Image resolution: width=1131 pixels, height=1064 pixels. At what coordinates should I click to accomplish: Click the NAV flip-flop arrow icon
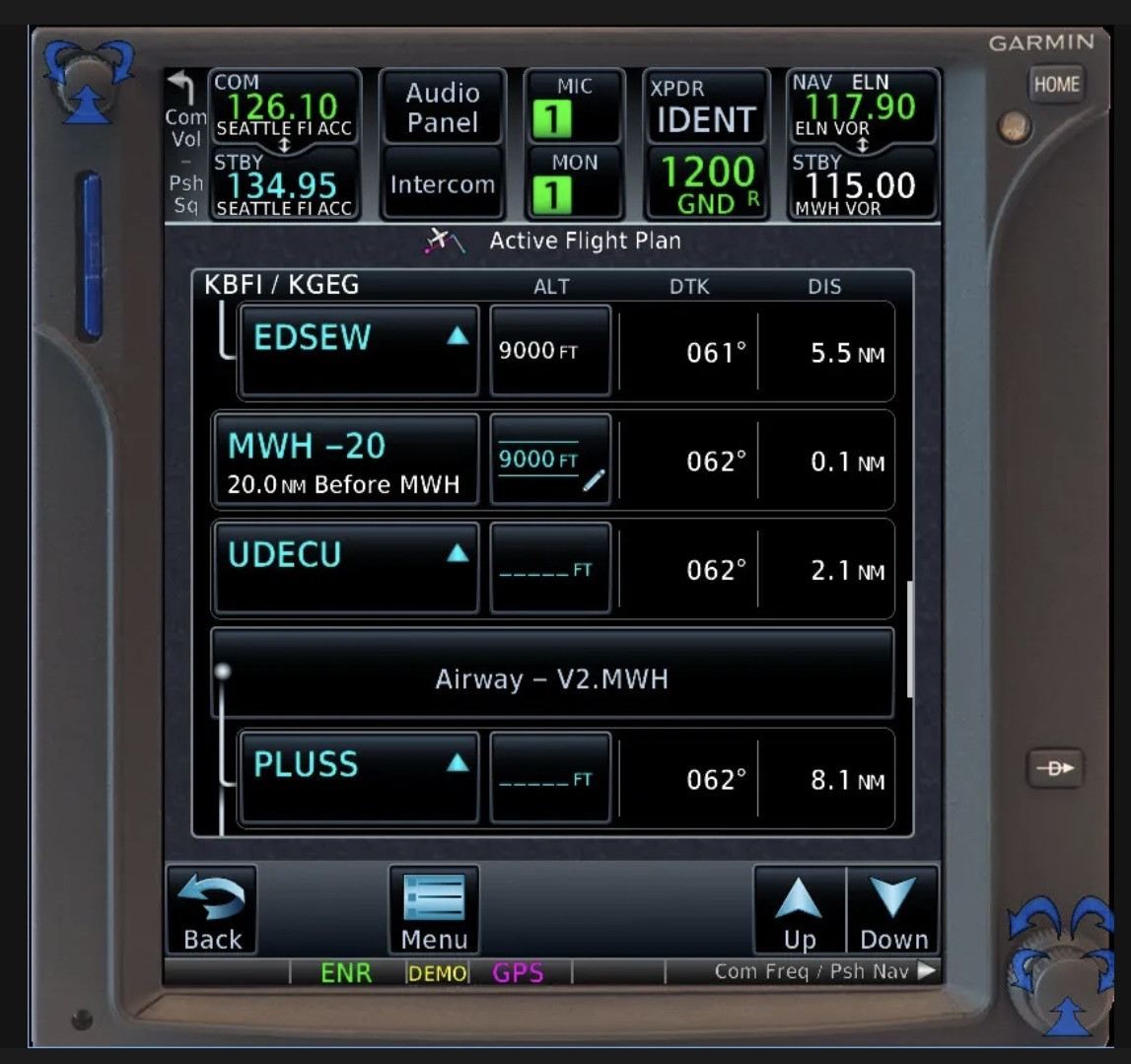[862, 145]
